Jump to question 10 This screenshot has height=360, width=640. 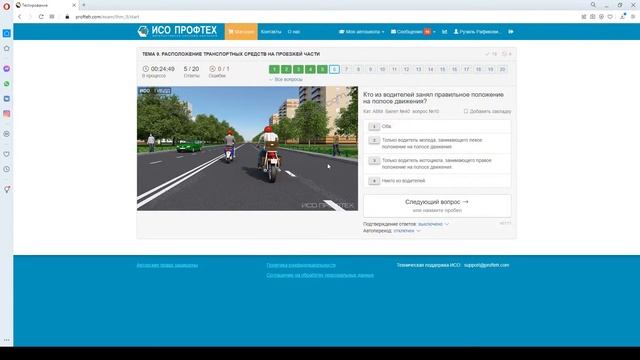point(382,69)
